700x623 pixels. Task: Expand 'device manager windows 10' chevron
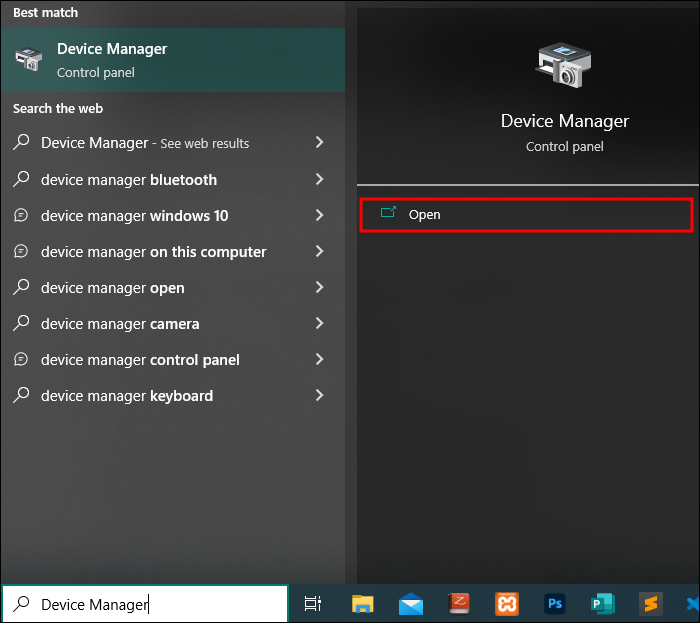(x=319, y=216)
